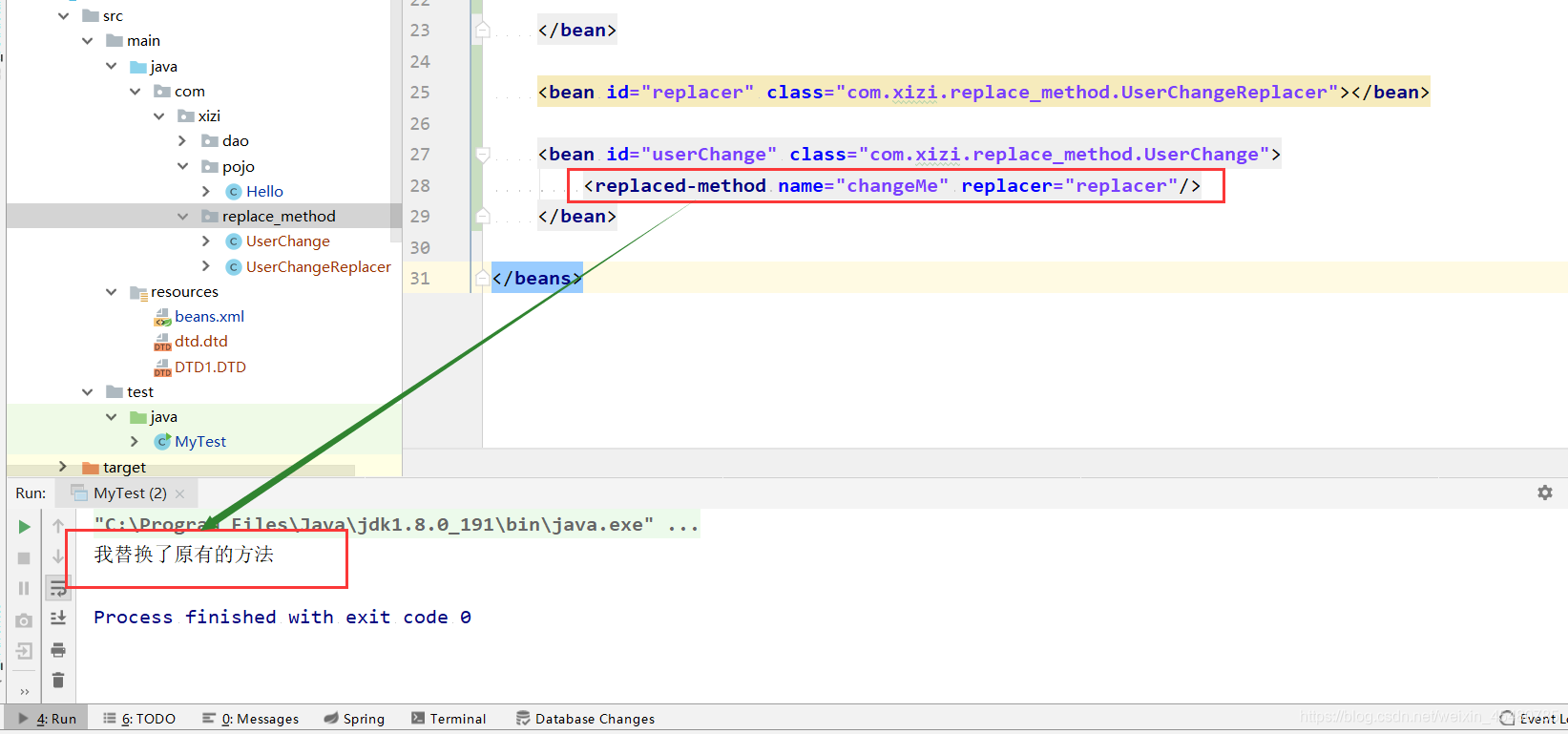Open Run panel settings gear

[x=1544, y=493]
